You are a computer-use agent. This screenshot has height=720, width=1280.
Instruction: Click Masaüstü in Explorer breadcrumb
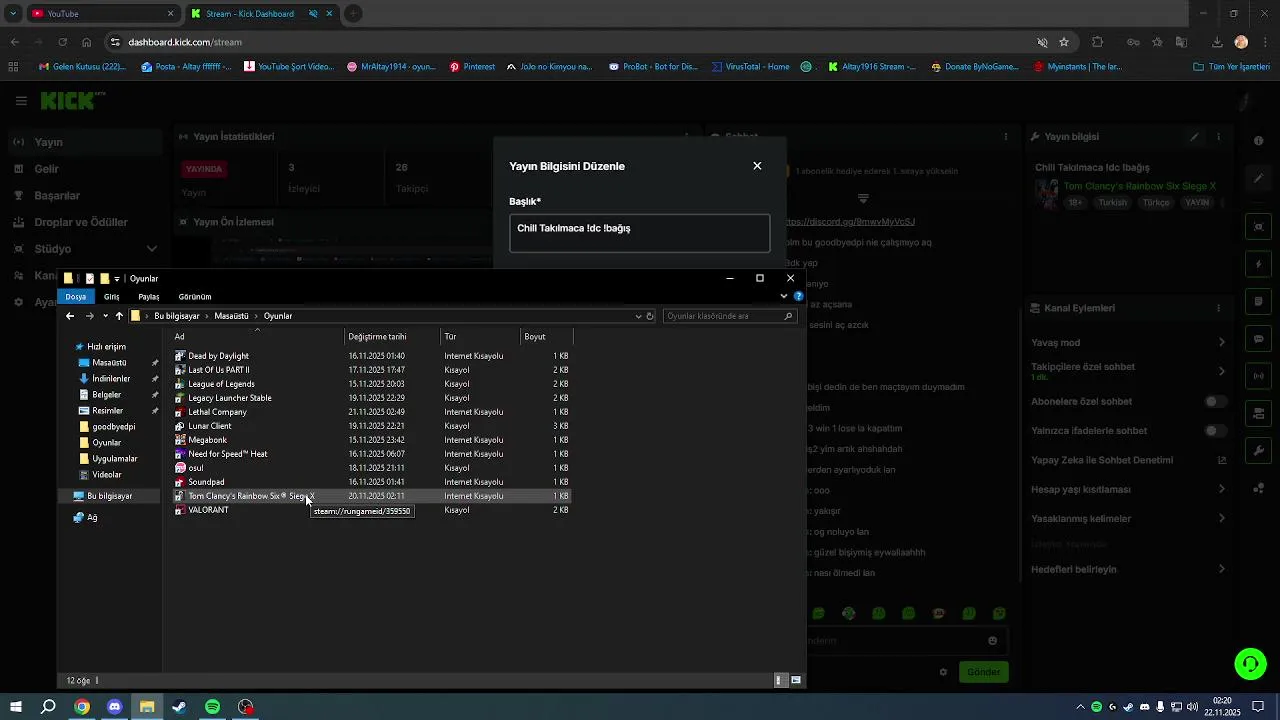coord(231,316)
